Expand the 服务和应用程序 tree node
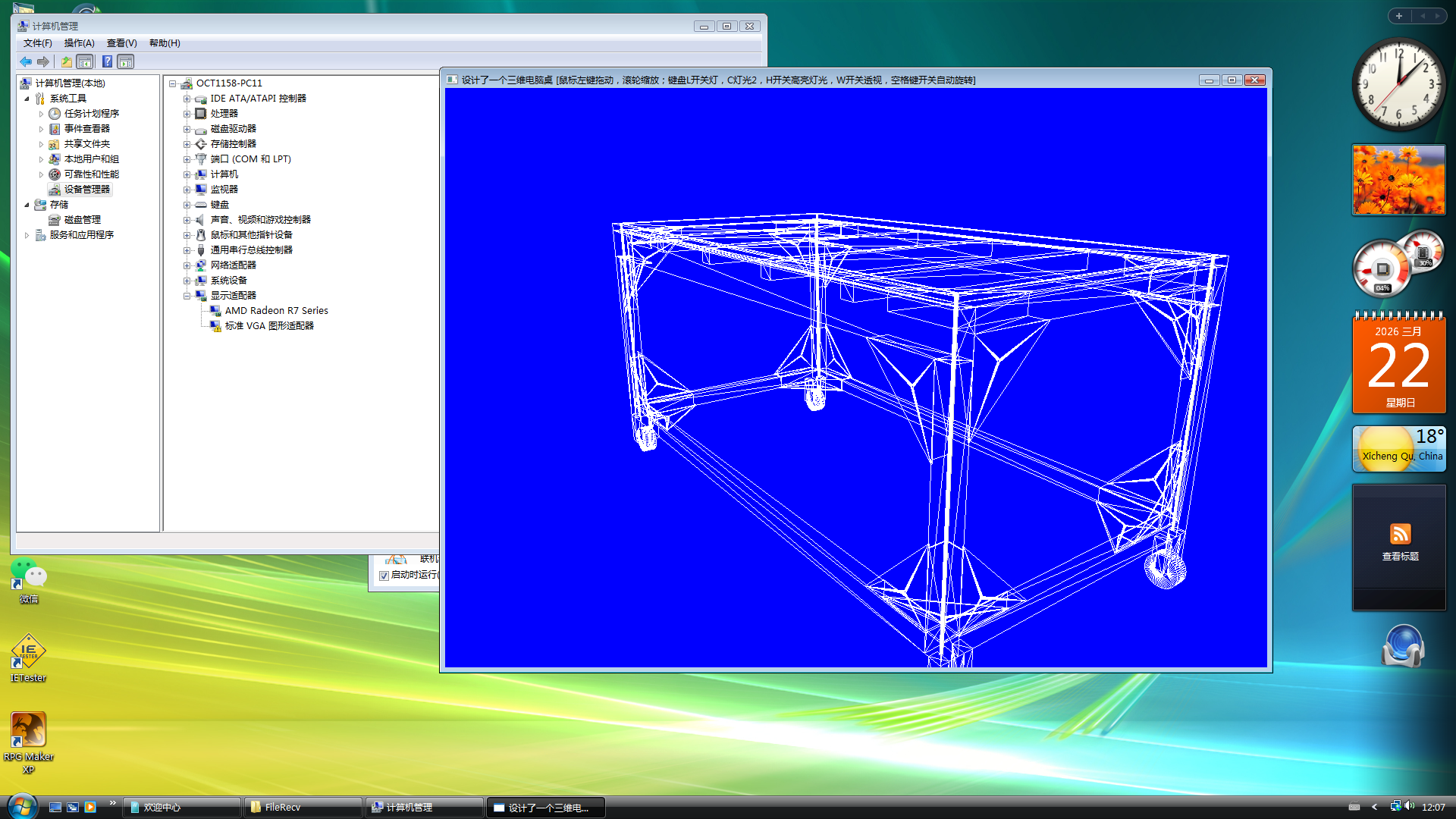The width and height of the screenshot is (1456, 819). pos(27,235)
